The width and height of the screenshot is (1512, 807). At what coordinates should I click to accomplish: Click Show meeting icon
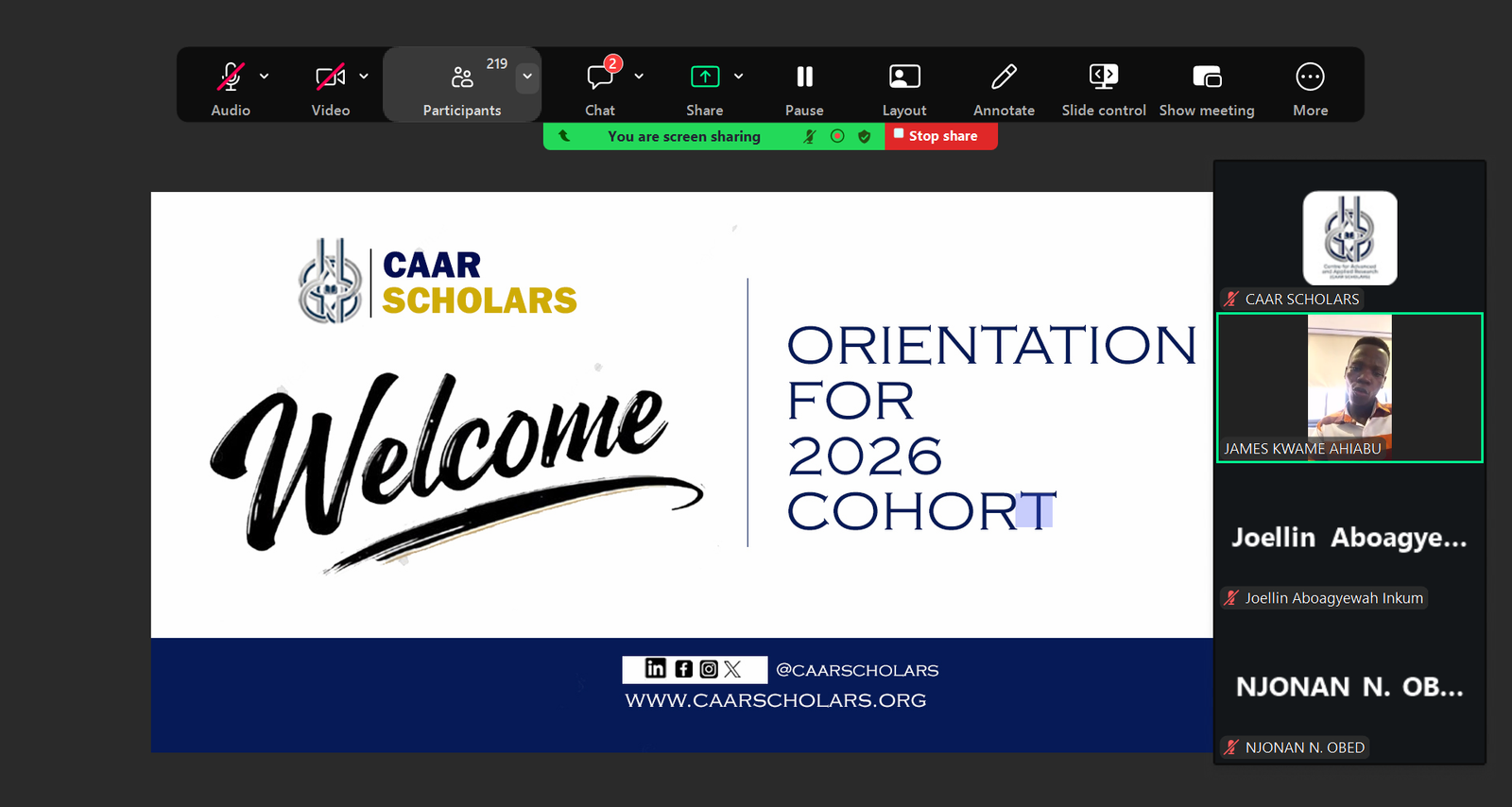coord(1207,77)
